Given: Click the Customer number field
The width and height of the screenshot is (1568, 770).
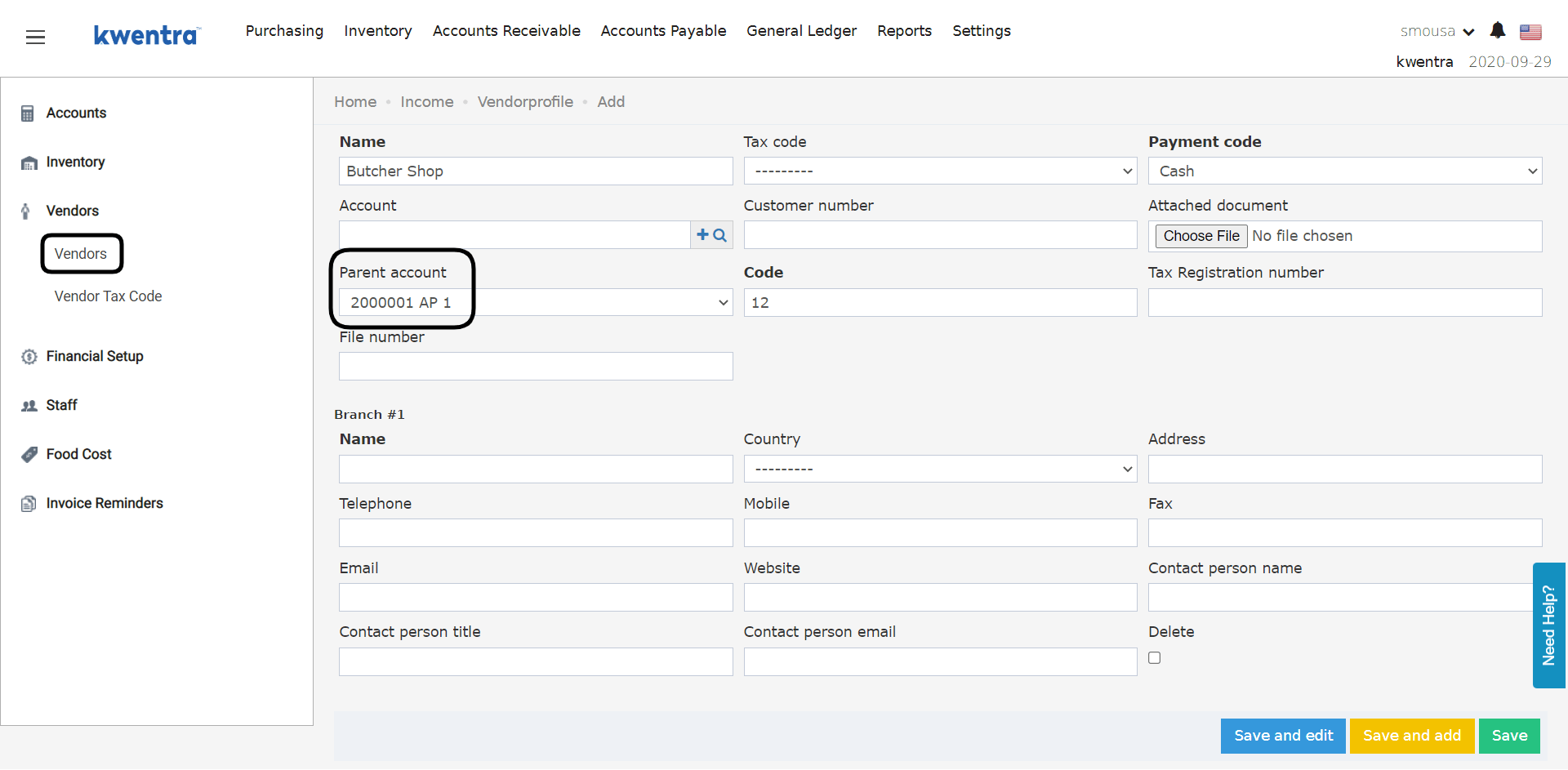Looking at the screenshot, I should point(940,235).
